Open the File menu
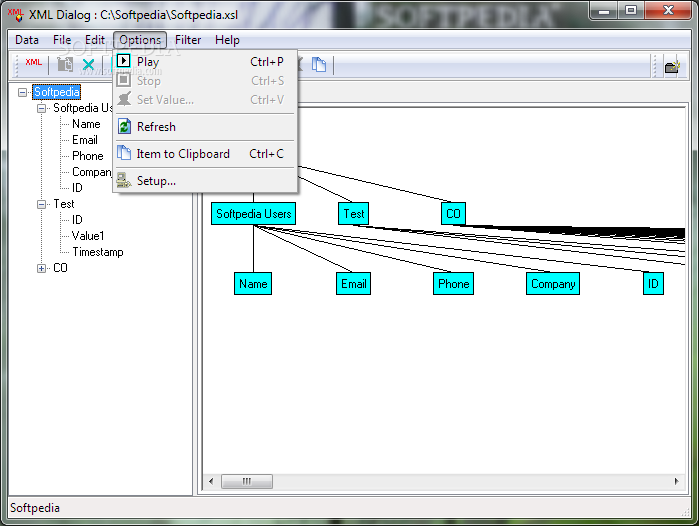This screenshot has height=526, width=699. click(x=62, y=40)
